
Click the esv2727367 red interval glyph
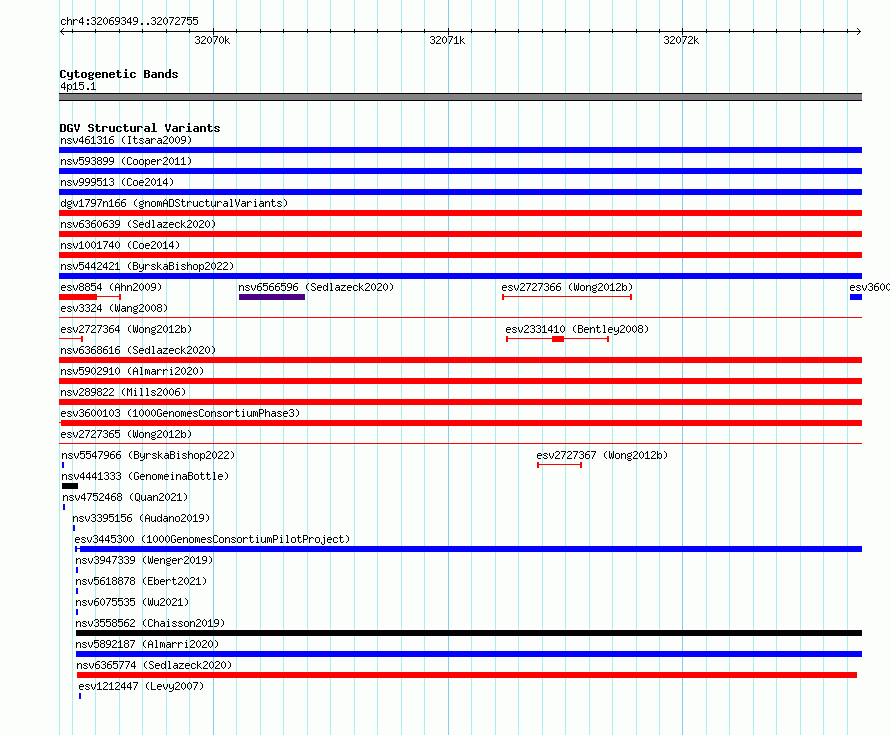tap(560, 465)
